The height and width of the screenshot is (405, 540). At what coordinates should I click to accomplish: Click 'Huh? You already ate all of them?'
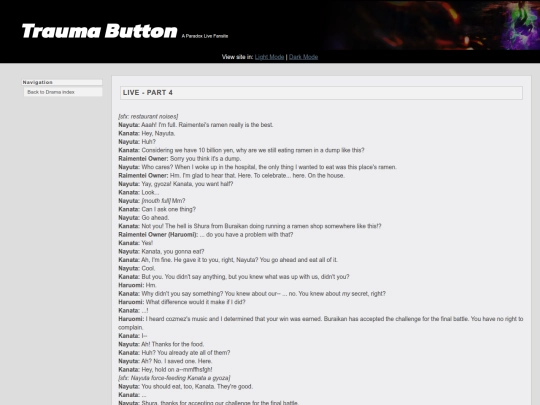174,353
